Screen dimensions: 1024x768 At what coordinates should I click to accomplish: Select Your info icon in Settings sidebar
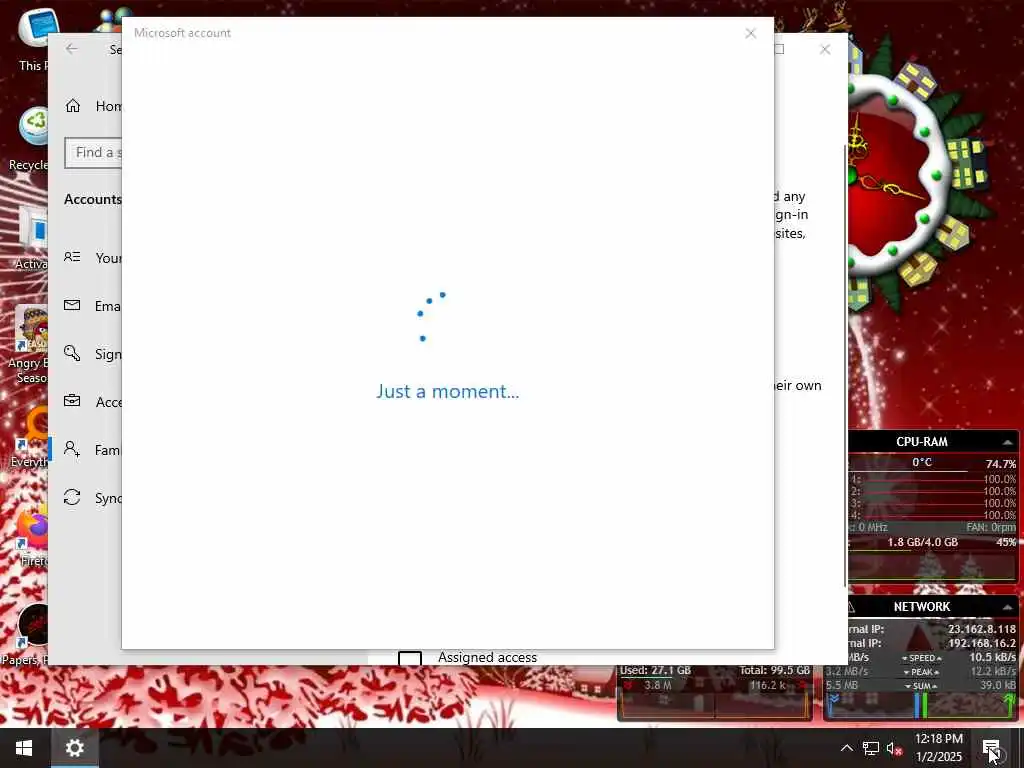coord(72,257)
